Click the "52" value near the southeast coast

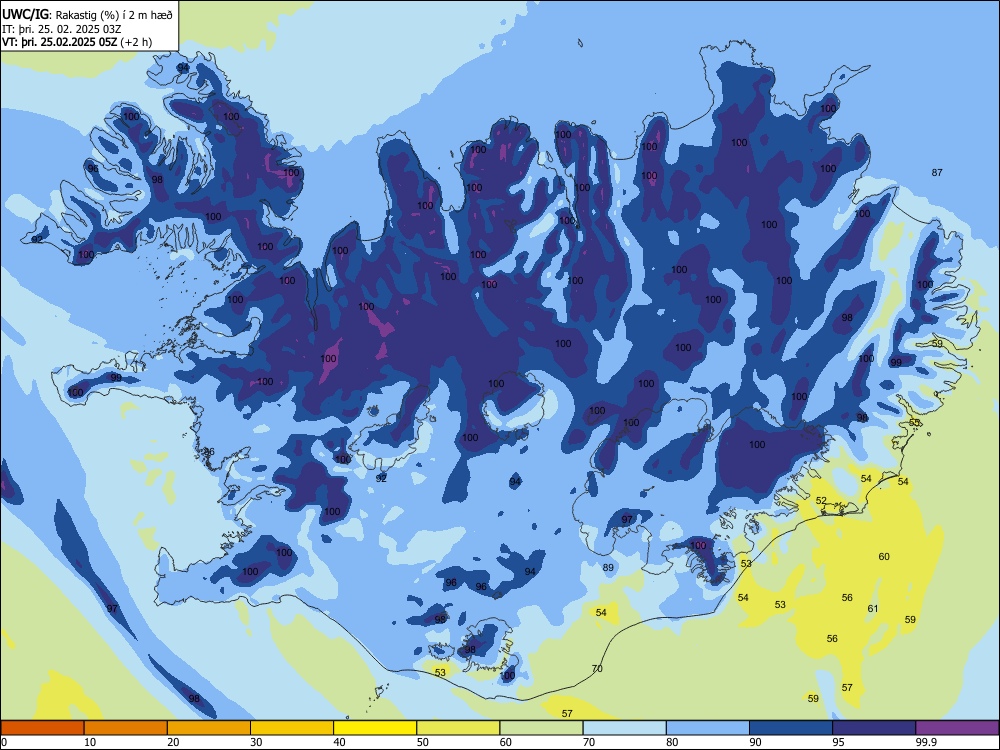(x=821, y=501)
